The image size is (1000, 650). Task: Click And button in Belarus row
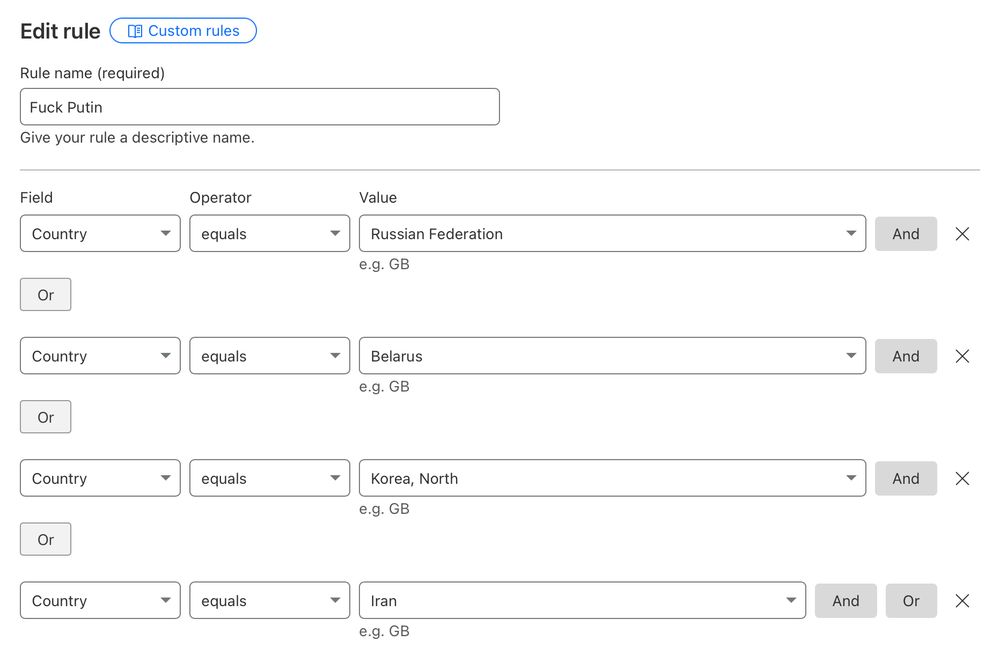coord(906,356)
